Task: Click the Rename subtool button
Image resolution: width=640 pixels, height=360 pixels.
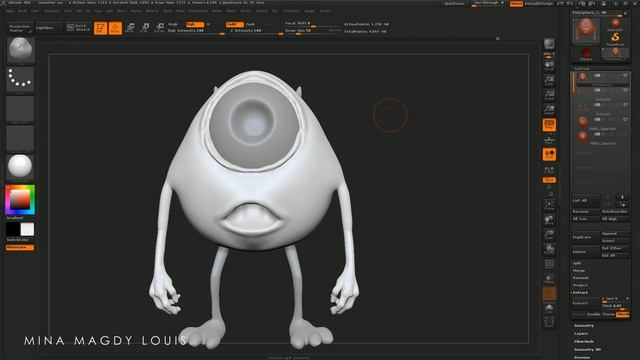Action: (x=585, y=212)
